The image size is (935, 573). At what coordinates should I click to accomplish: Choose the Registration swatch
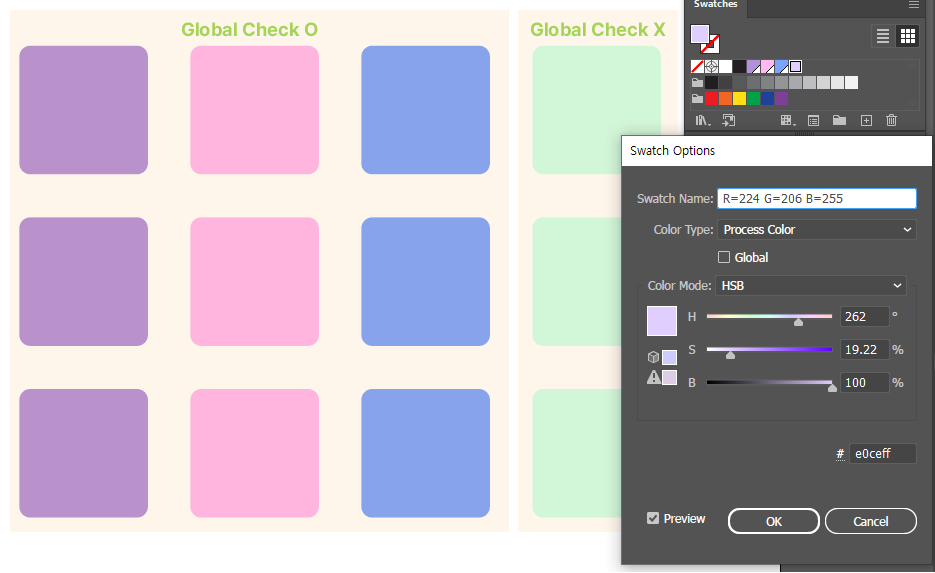711,66
